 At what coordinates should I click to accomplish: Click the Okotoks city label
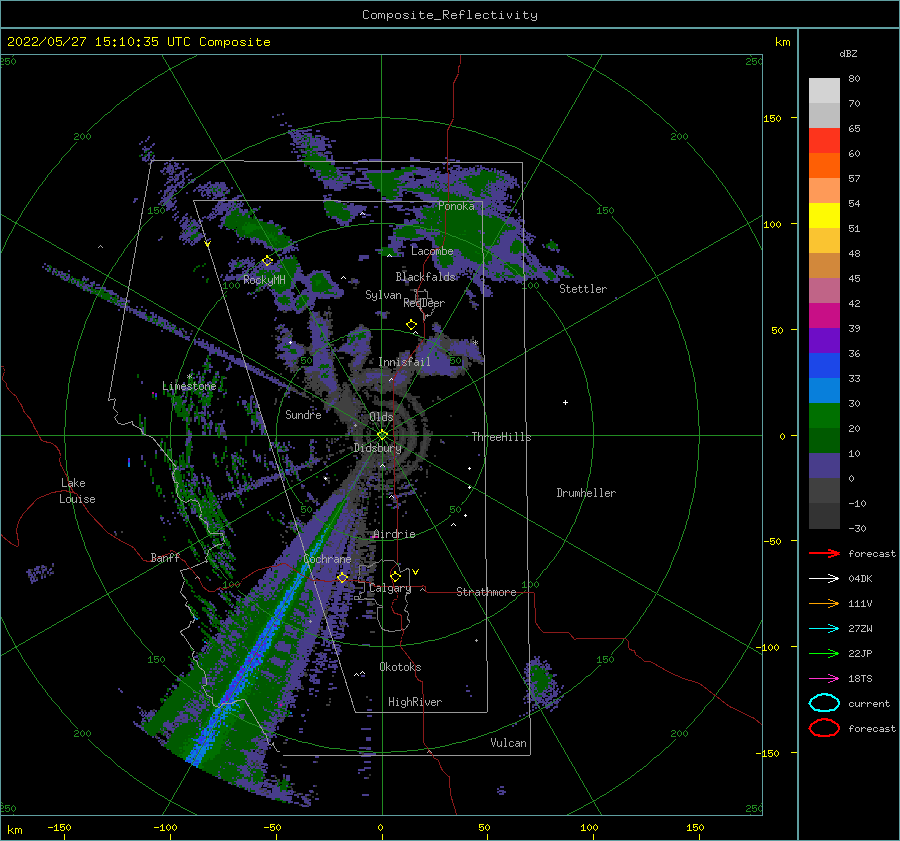(400, 667)
